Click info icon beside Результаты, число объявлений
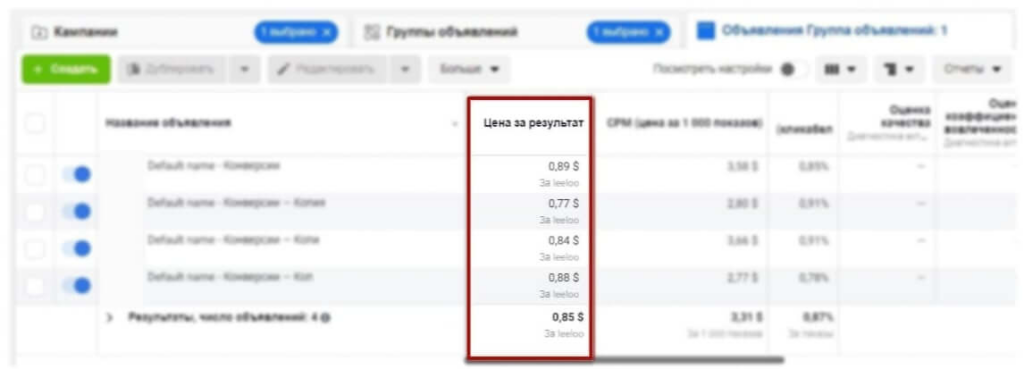The image size is (1024, 369). click(325, 318)
